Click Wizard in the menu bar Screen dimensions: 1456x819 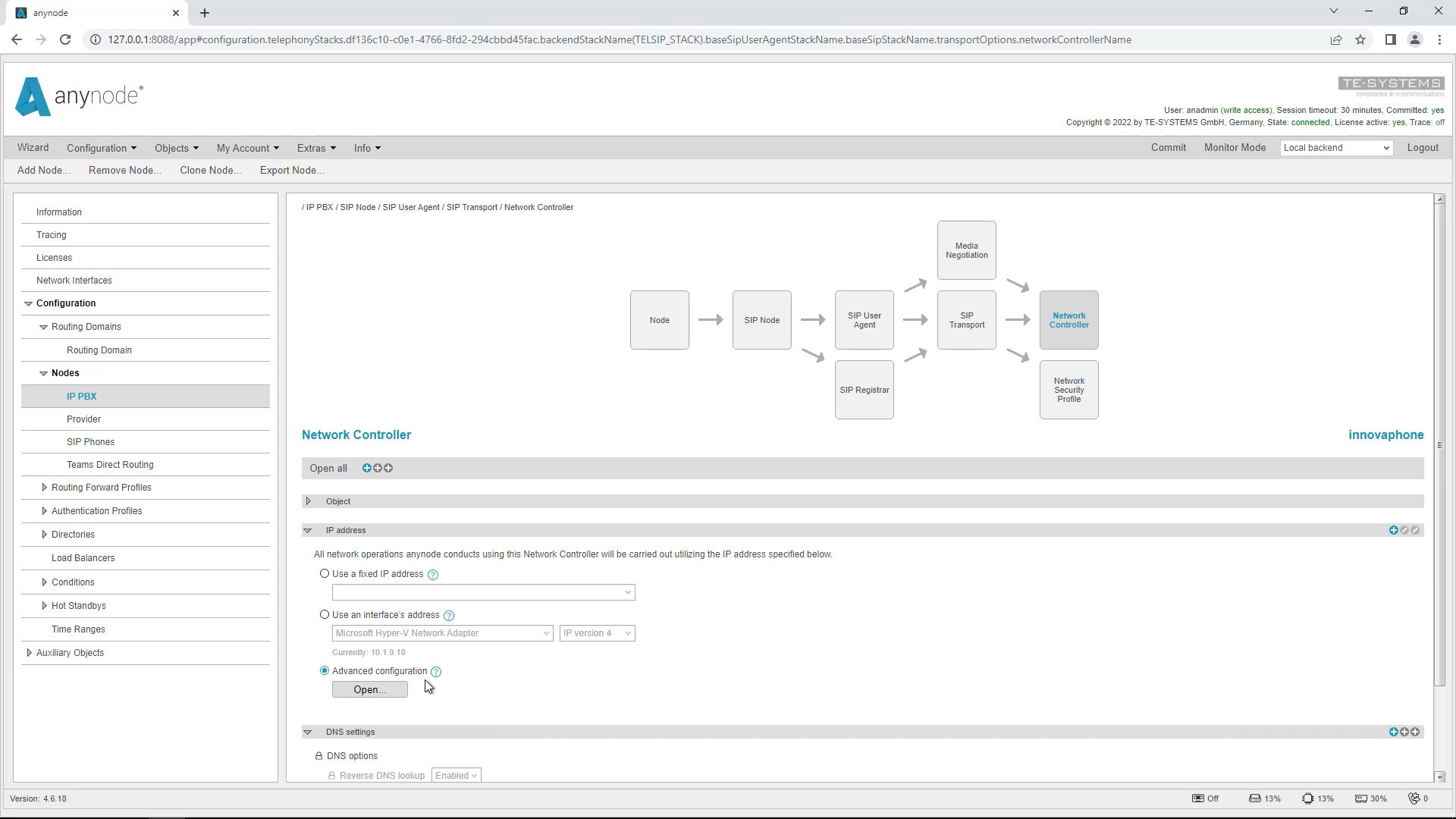point(33,148)
